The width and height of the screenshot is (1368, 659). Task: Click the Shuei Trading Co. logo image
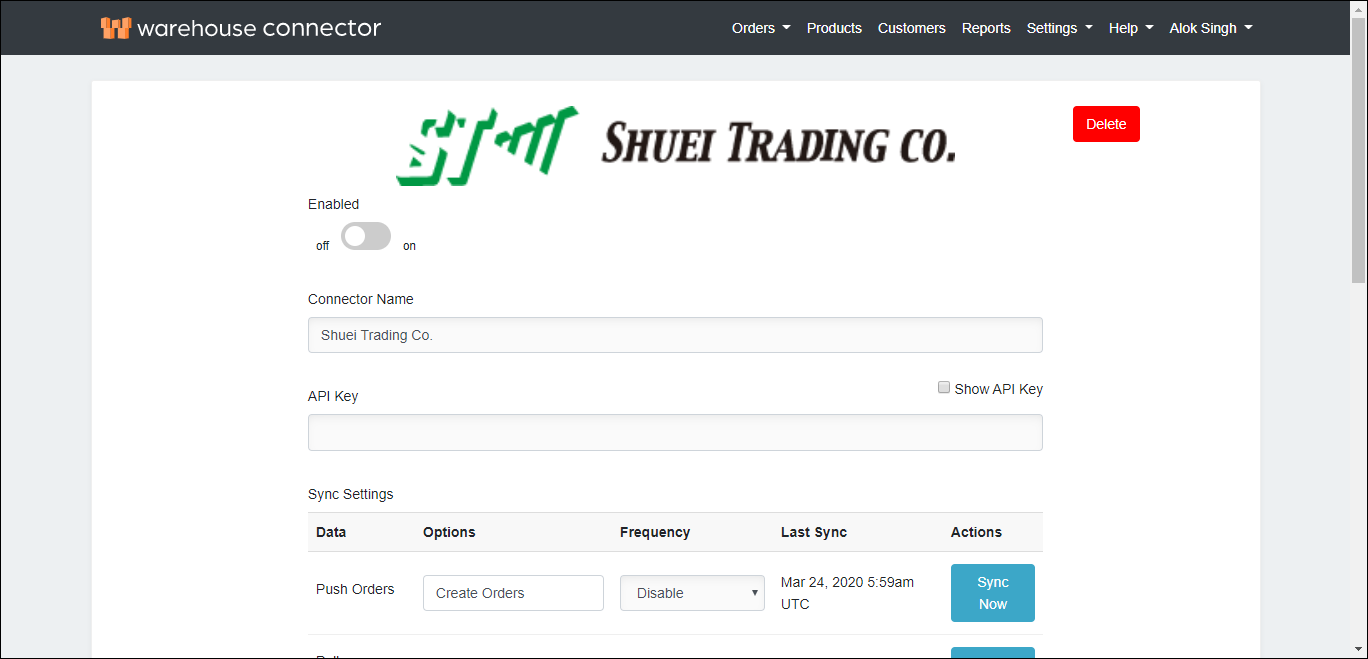point(676,146)
